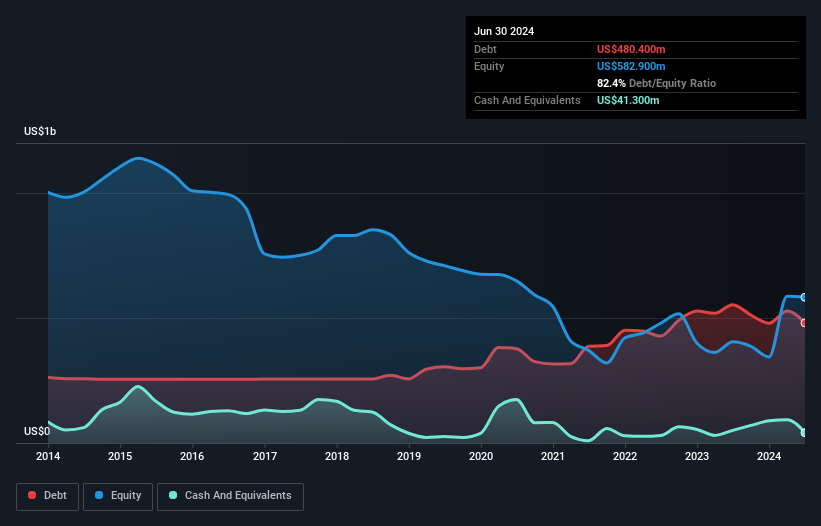
Task: Click the blue Equity legend dot
Action: click(99, 495)
